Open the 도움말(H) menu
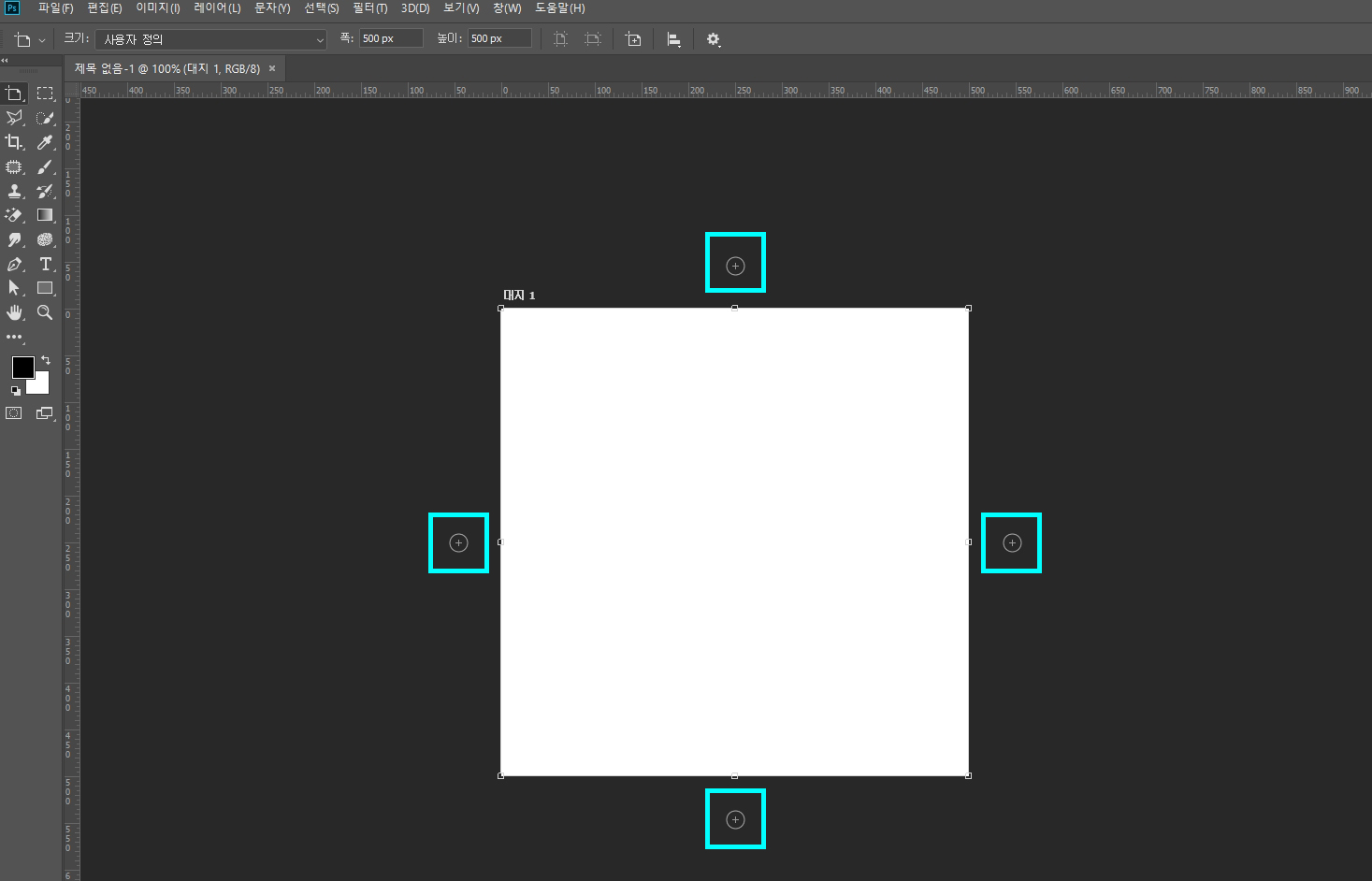 pos(560,8)
